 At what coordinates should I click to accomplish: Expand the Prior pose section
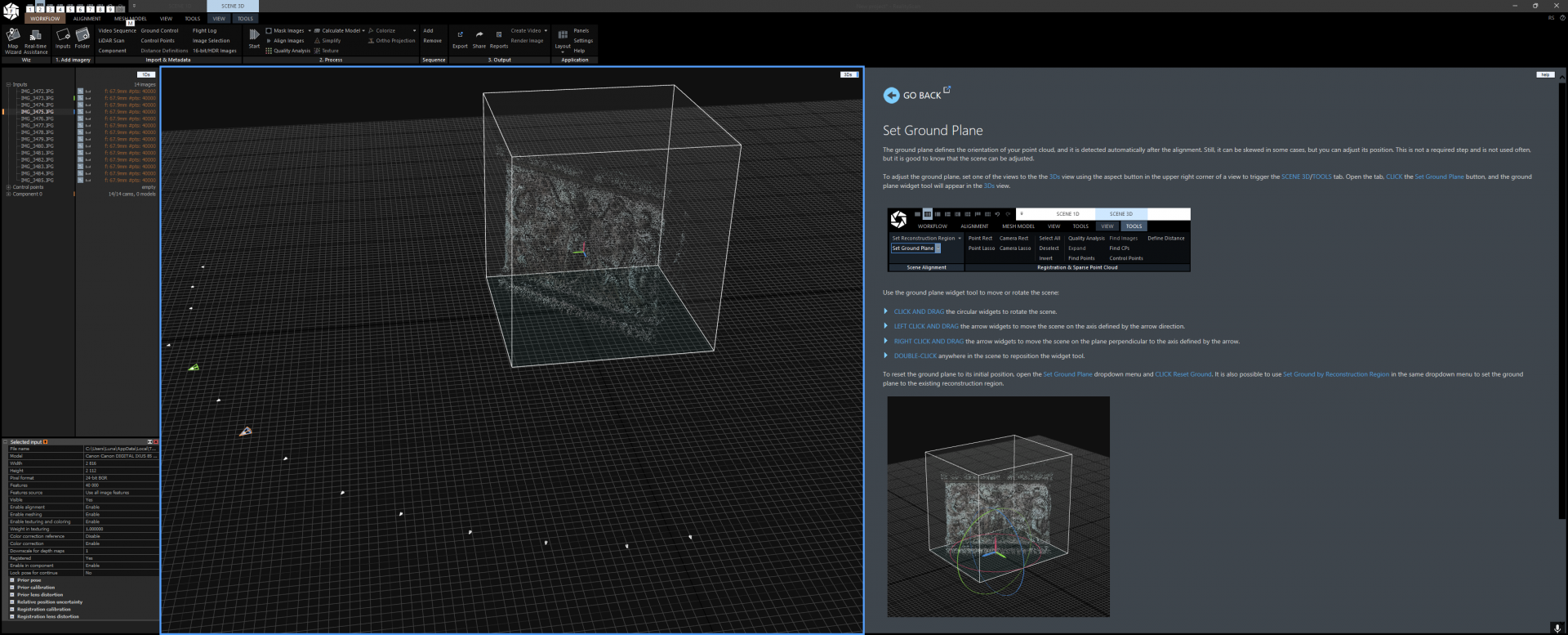tap(12, 580)
